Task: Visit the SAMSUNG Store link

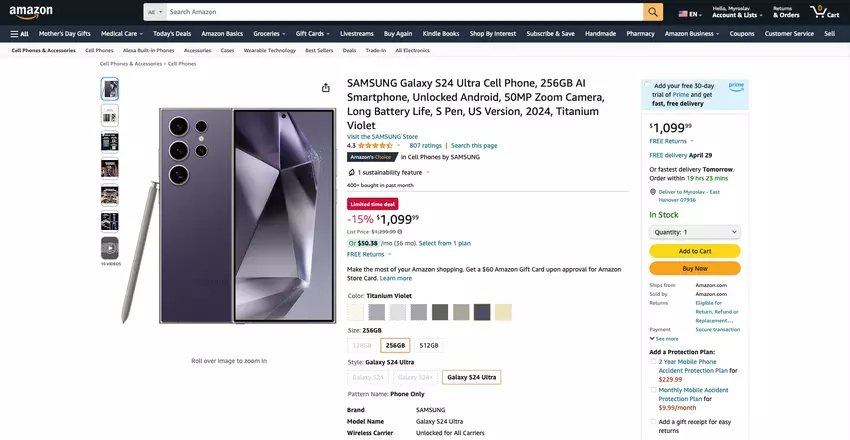Action: [382, 136]
